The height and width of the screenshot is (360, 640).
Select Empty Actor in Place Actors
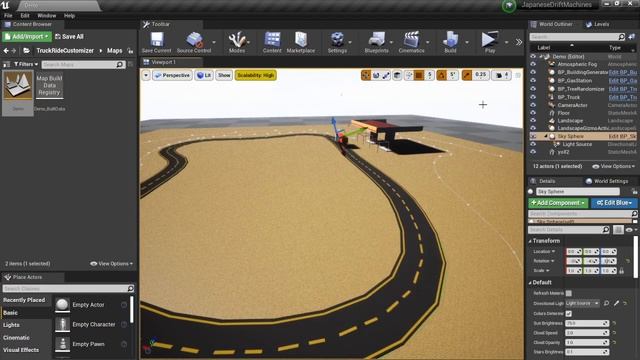tap(90, 305)
